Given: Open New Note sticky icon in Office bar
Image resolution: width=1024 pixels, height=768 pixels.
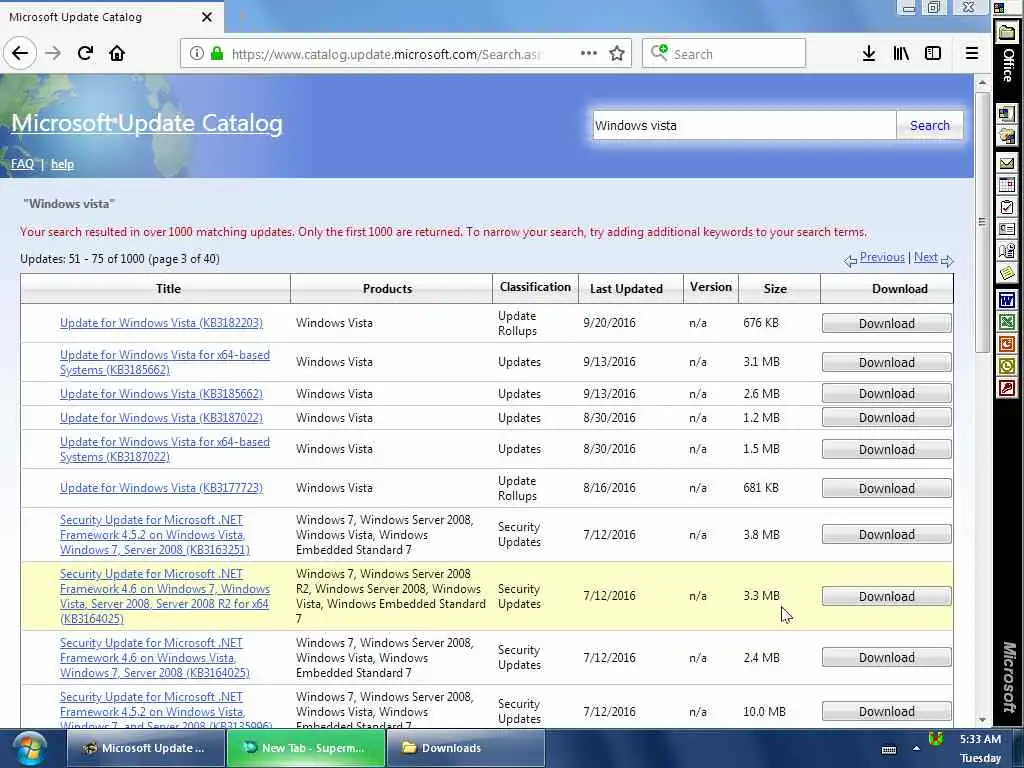Looking at the screenshot, I should point(1006,272).
